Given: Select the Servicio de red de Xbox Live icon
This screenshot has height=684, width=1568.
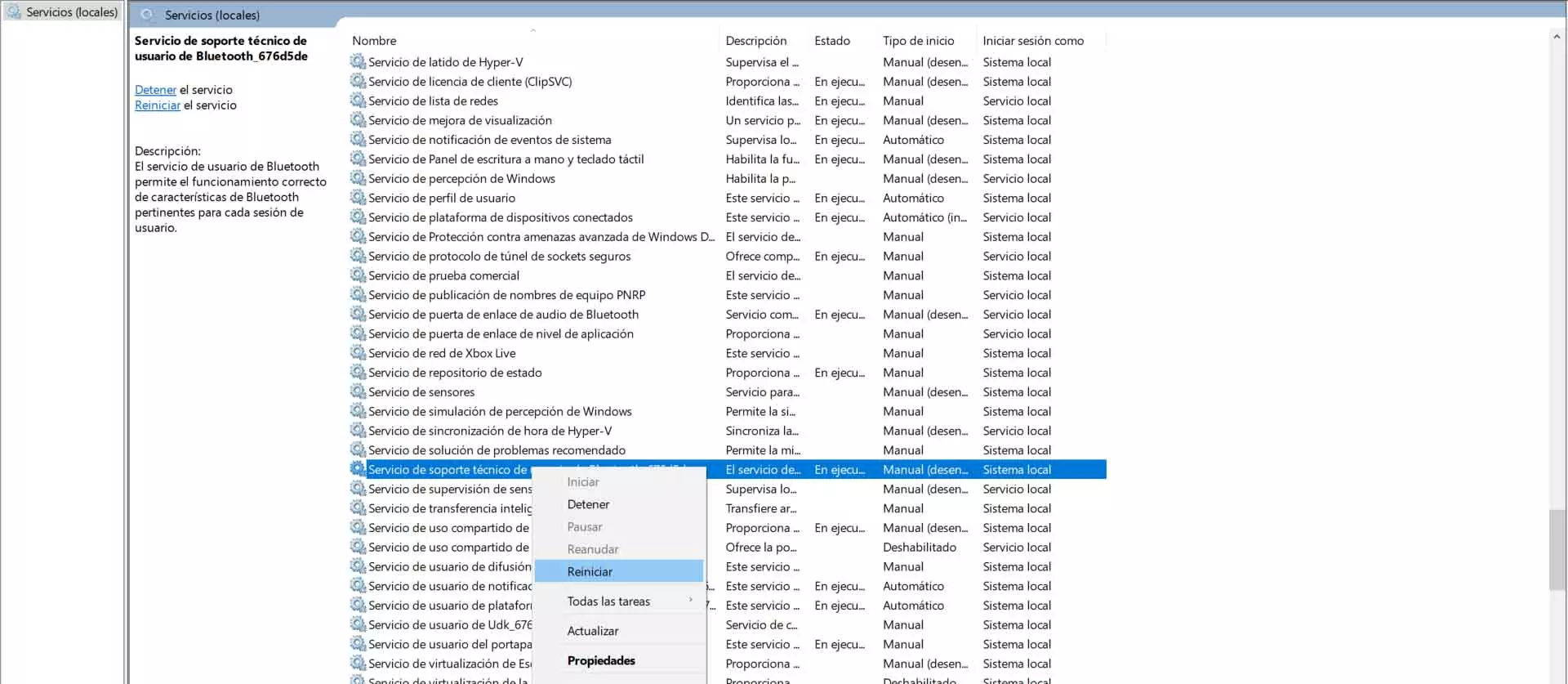Looking at the screenshot, I should click(x=358, y=353).
